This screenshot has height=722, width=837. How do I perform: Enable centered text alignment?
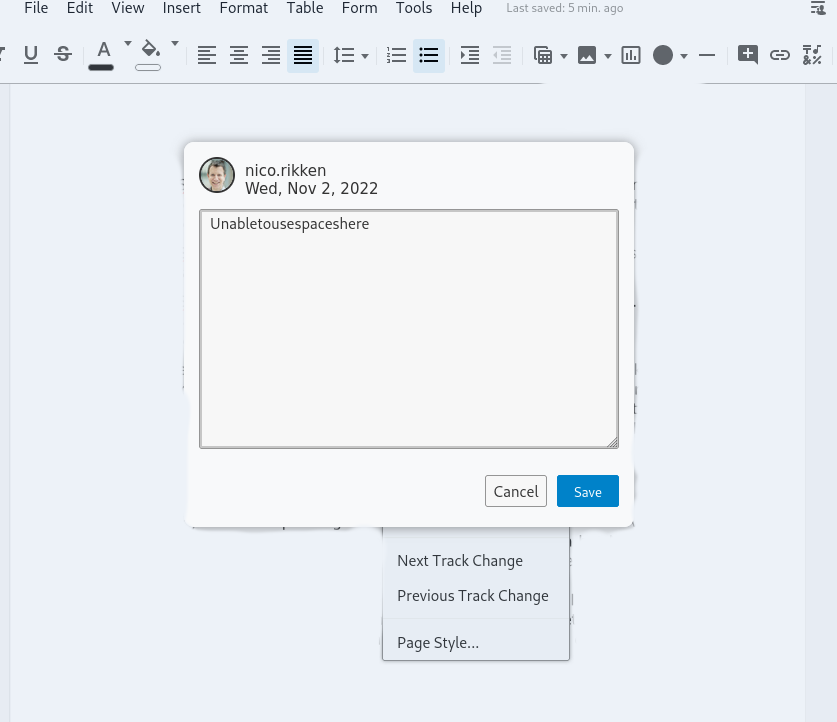tap(239, 55)
